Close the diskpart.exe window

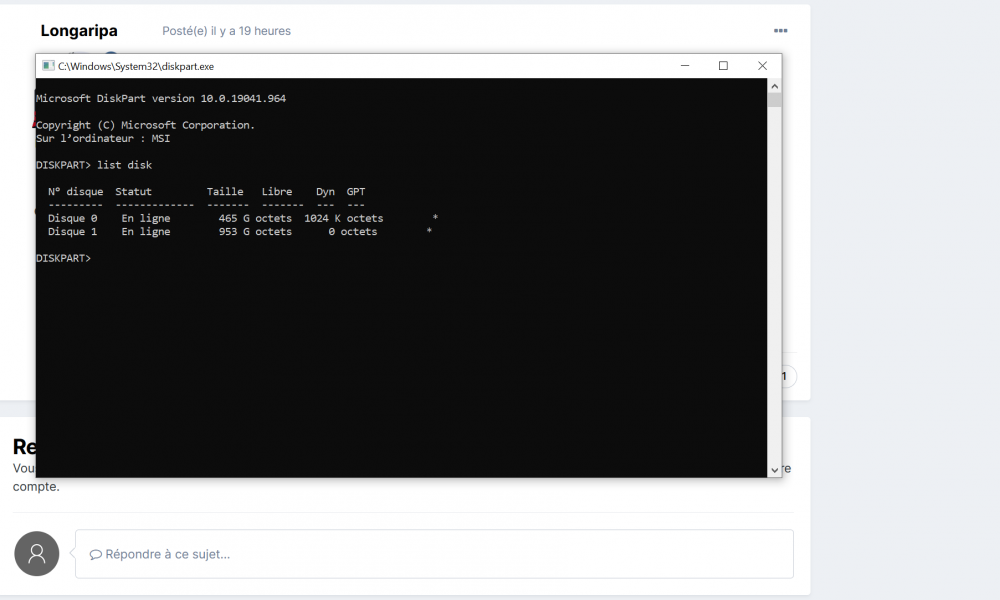click(762, 66)
